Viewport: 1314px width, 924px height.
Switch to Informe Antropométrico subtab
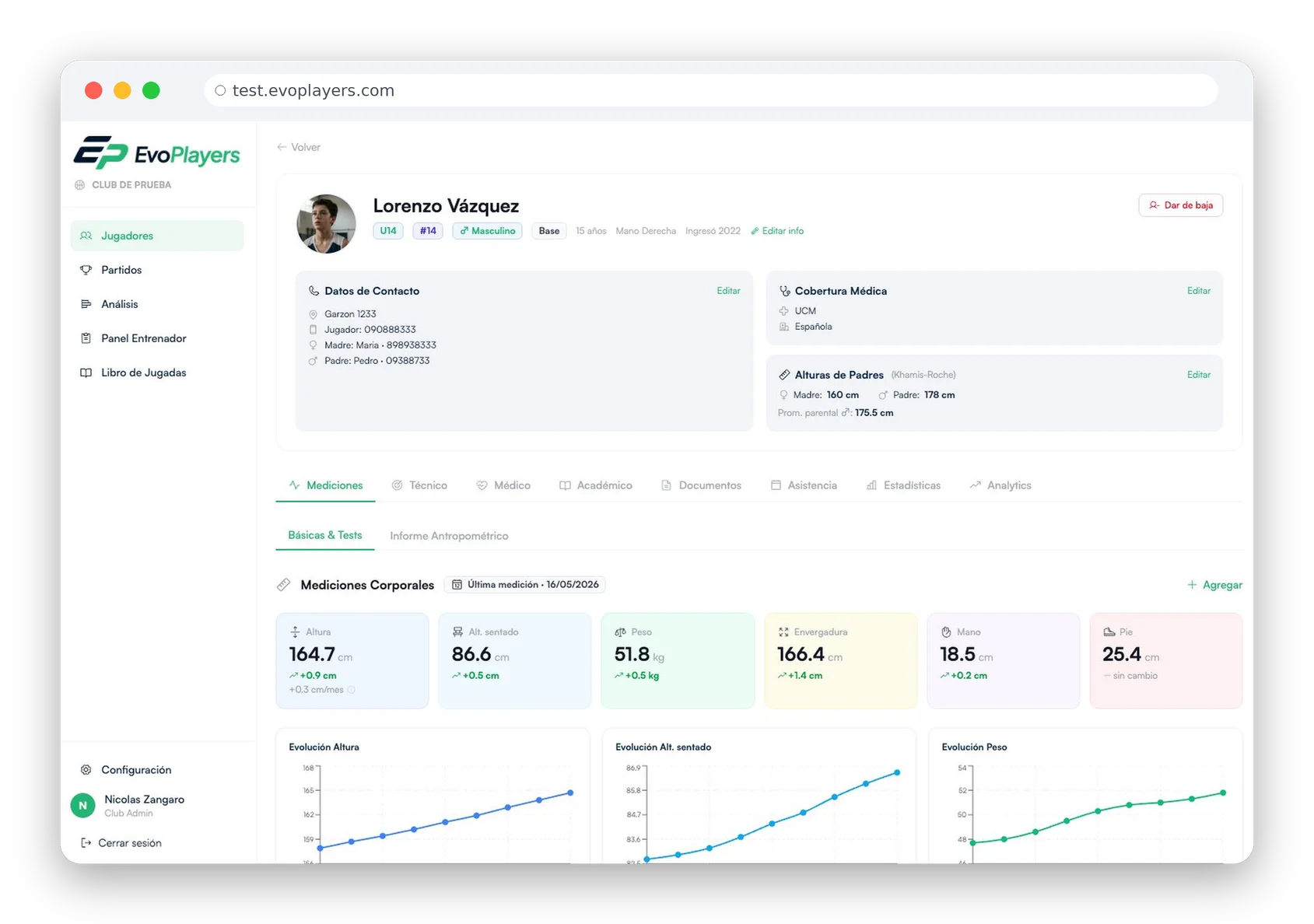[449, 536]
